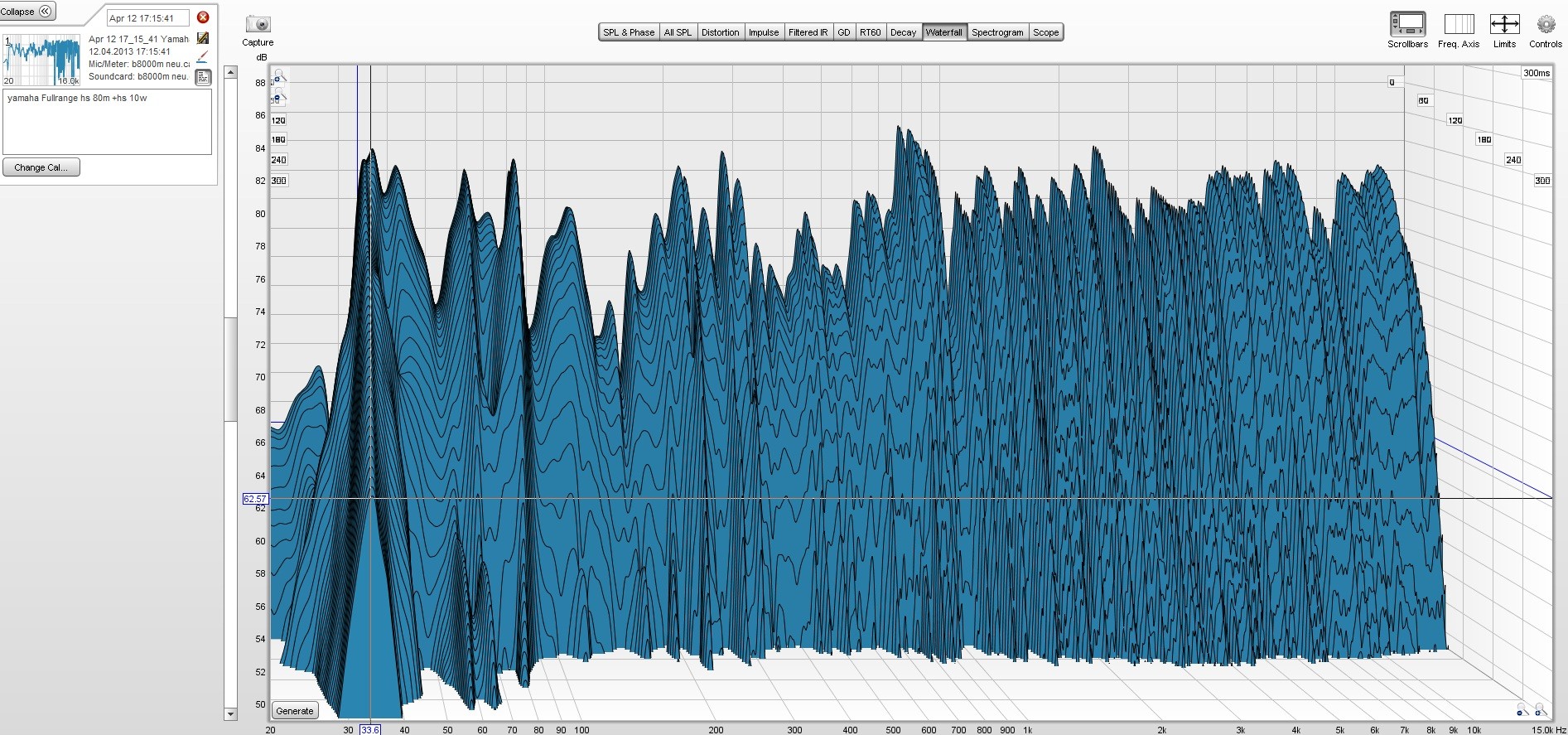Toggle Freq. Axis log/linear icon
1568x735 pixels.
[x=1459, y=24]
